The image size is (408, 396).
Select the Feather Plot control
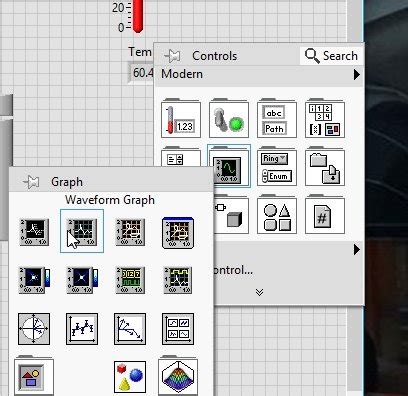130,329
